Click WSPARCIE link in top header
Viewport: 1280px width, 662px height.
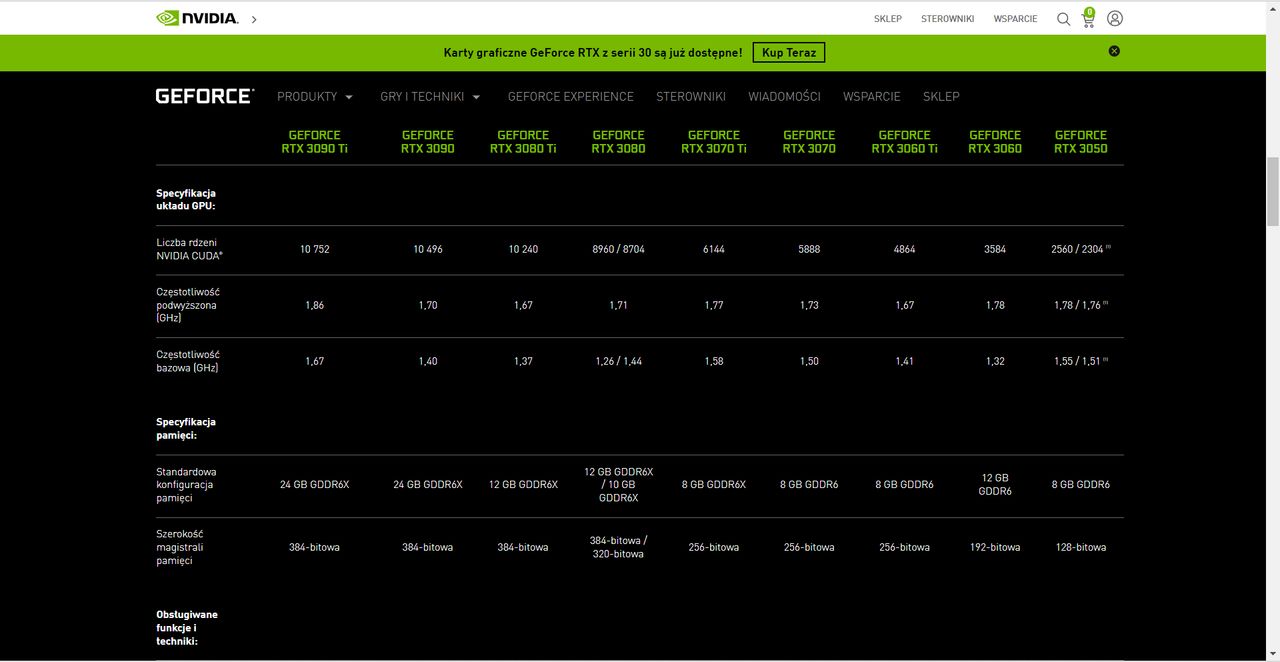pos(1015,19)
